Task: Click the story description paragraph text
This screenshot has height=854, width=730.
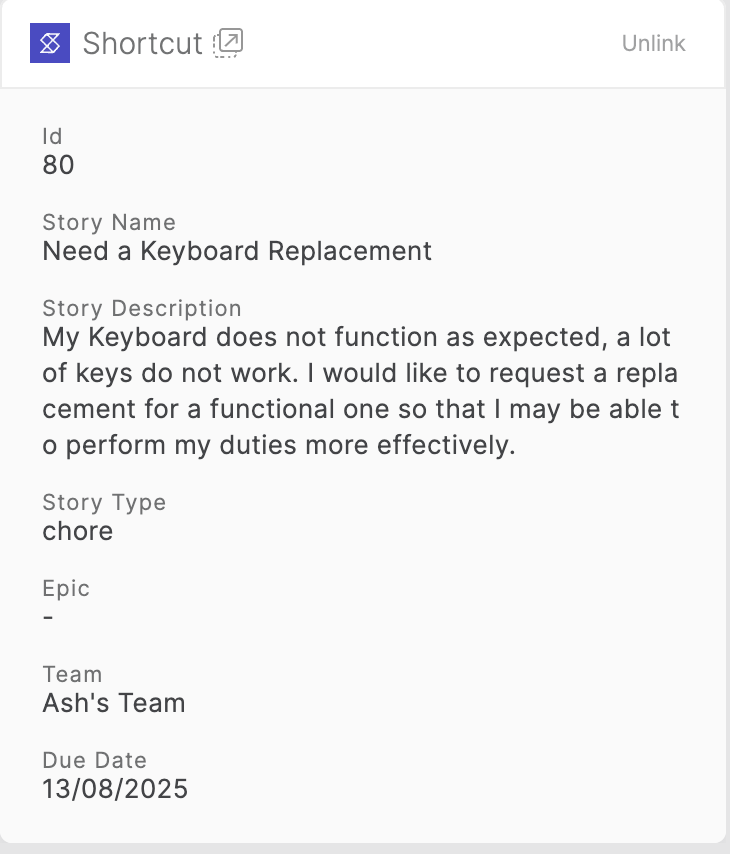Action: pyautogui.click(x=361, y=391)
